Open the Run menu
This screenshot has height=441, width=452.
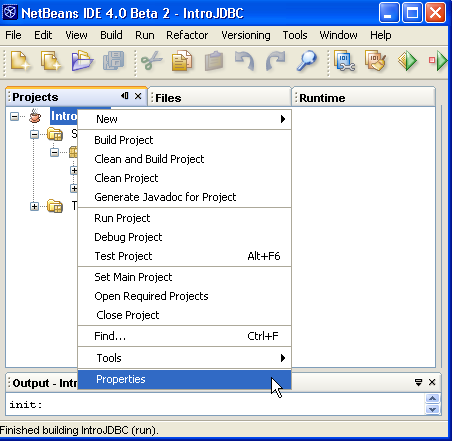(x=145, y=35)
